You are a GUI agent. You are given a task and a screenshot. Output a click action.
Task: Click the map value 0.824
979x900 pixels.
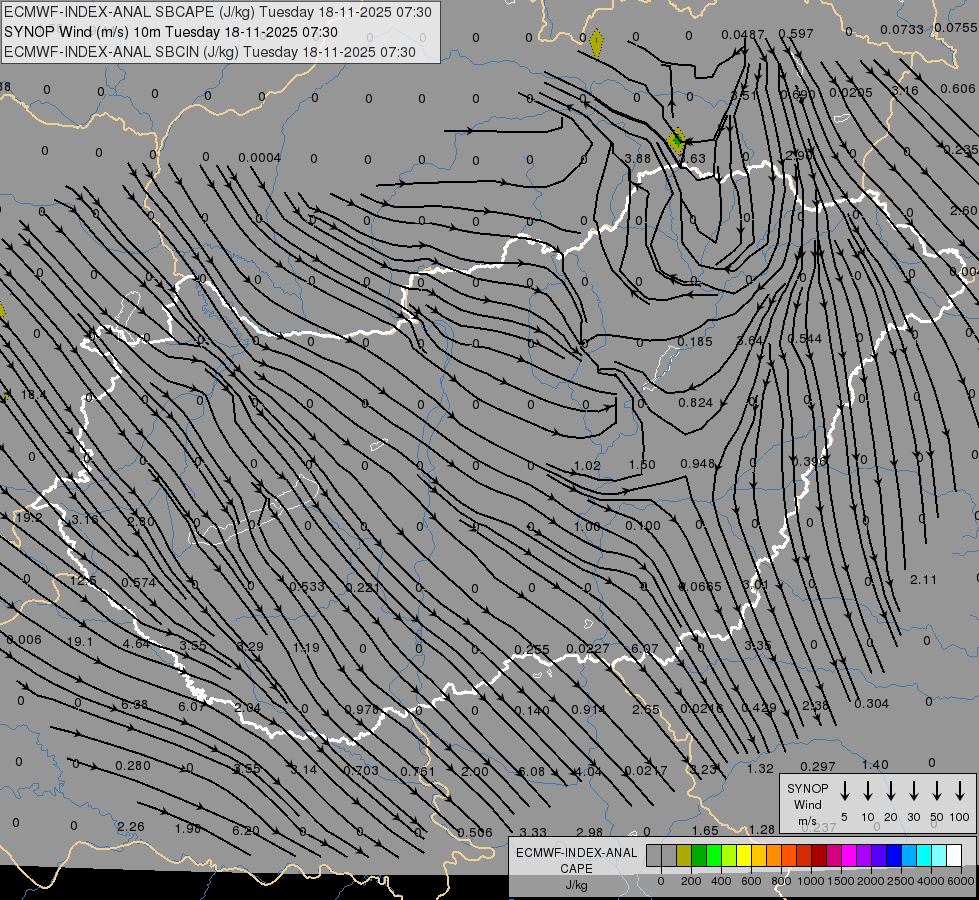pos(696,403)
